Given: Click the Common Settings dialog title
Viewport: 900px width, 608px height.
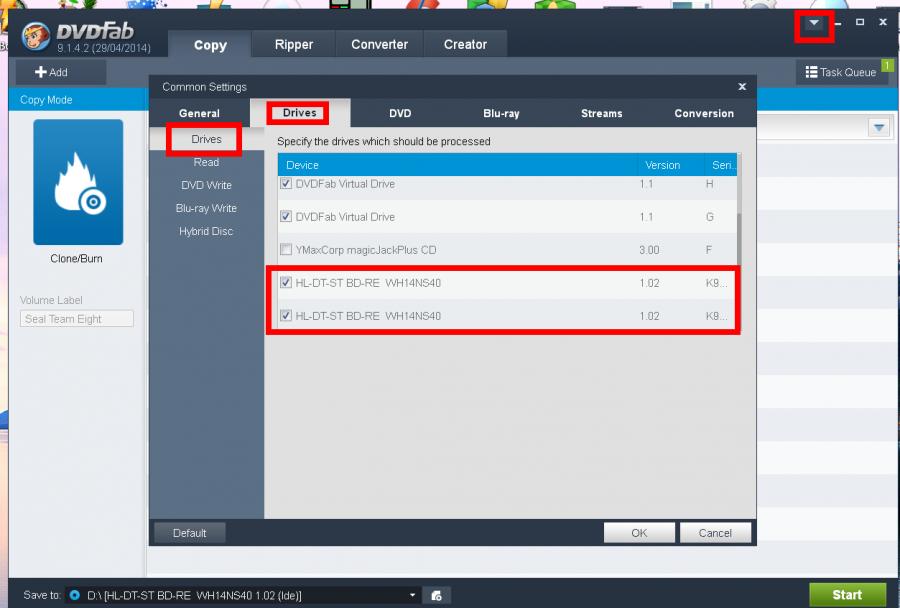Looking at the screenshot, I should coord(204,87).
